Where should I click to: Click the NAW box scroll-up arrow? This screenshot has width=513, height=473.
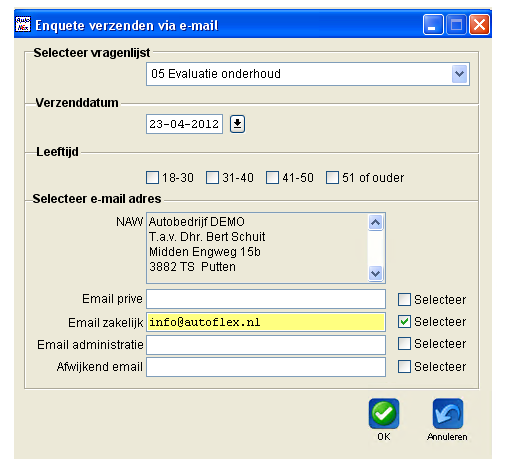tap(376, 222)
